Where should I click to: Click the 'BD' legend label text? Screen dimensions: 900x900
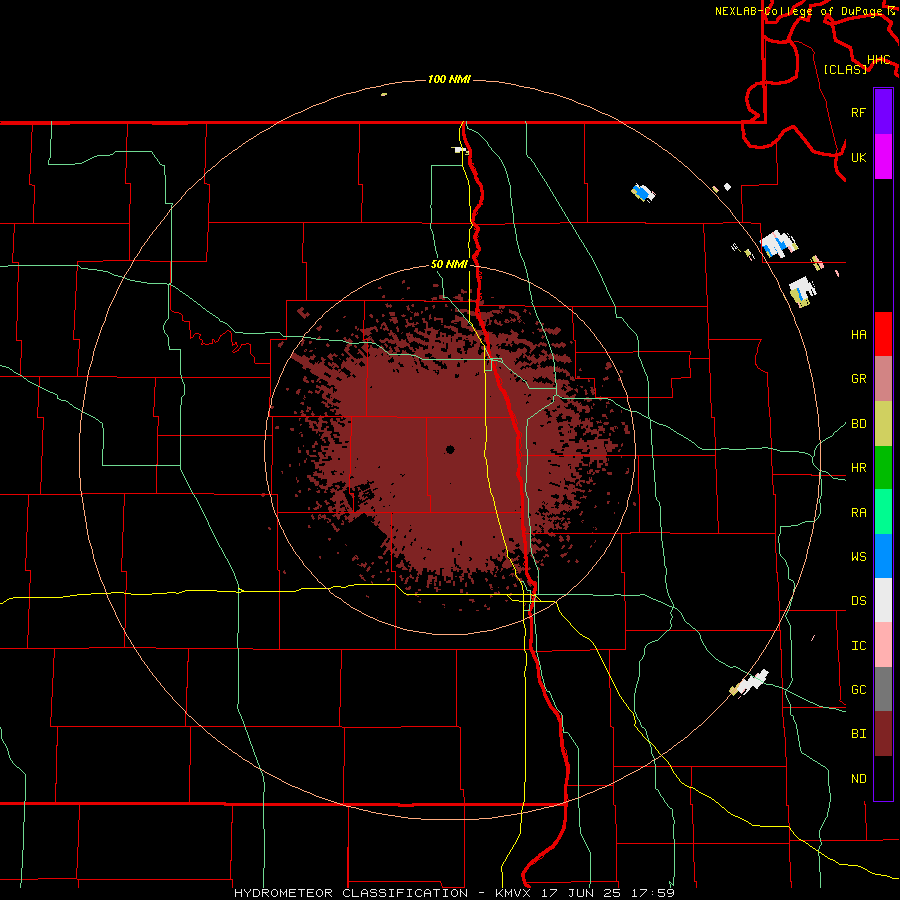[x=859, y=424]
